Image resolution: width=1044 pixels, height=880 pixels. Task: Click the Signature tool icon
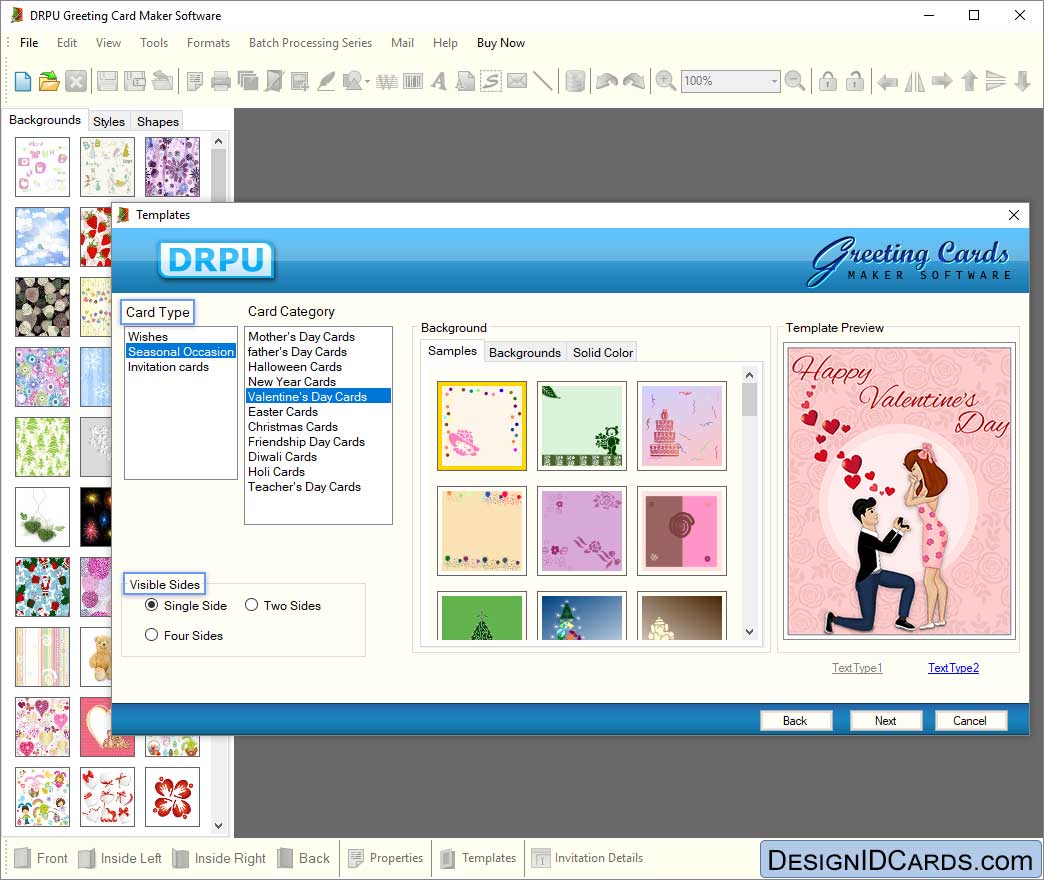point(491,81)
